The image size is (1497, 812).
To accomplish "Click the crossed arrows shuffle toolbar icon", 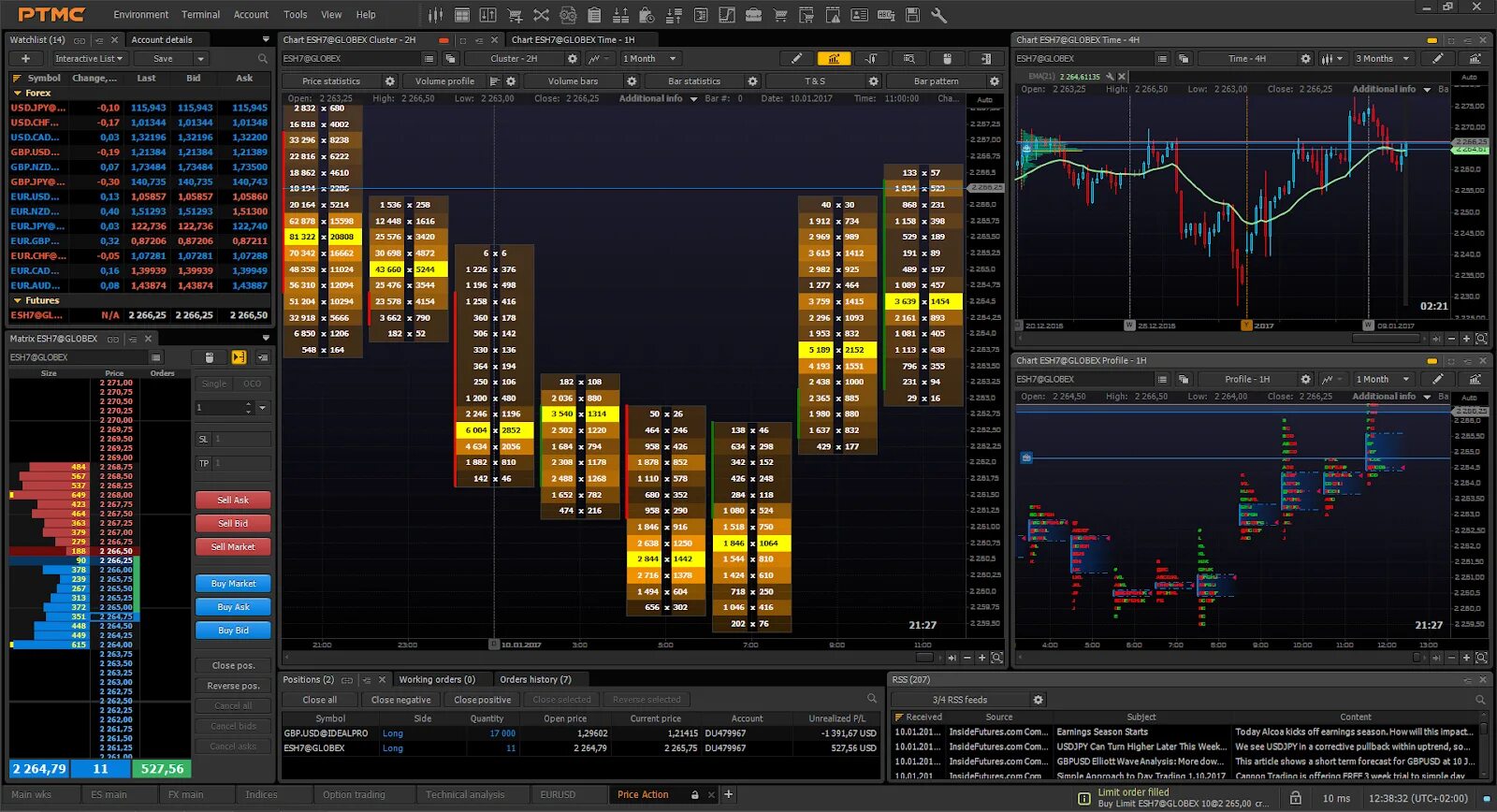I will point(541,15).
